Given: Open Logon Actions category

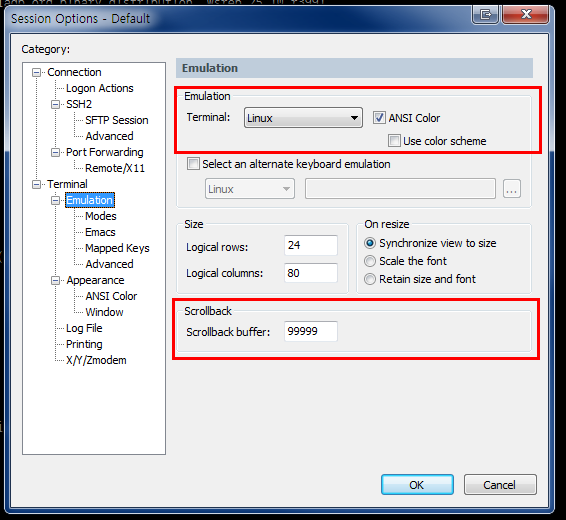Looking at the screenshot, I should 100,88.
